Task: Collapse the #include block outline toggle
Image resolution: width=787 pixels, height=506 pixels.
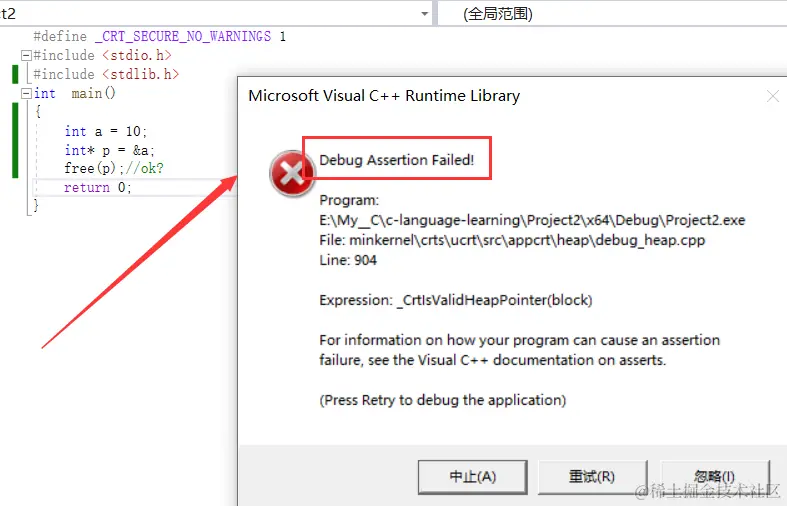Action: point(26,55)
